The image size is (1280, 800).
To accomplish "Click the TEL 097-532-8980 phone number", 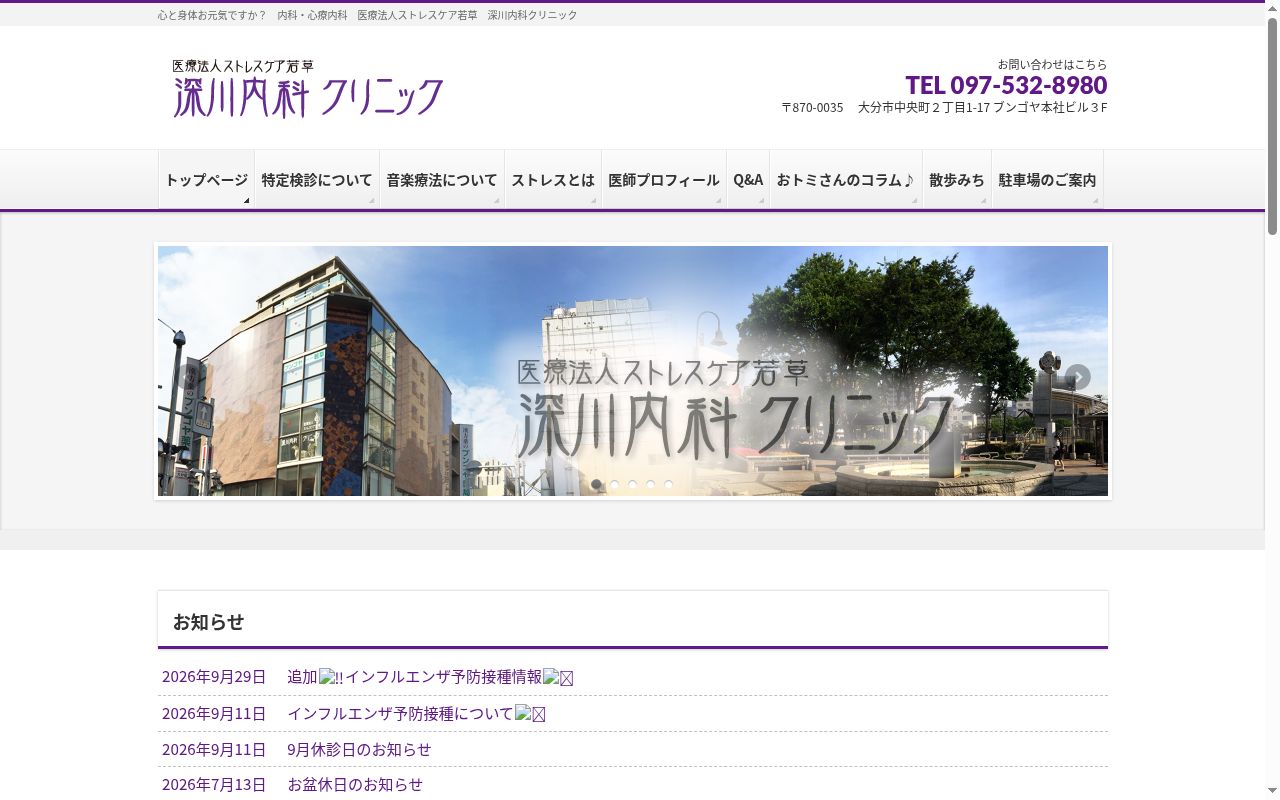I will [1006, 85].
